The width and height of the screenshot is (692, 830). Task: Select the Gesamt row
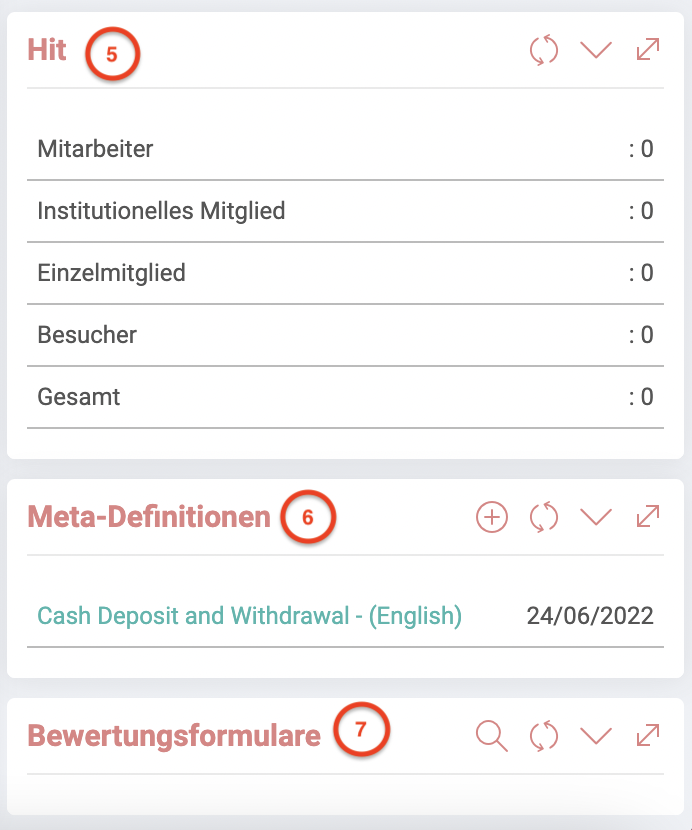(345, 397)
